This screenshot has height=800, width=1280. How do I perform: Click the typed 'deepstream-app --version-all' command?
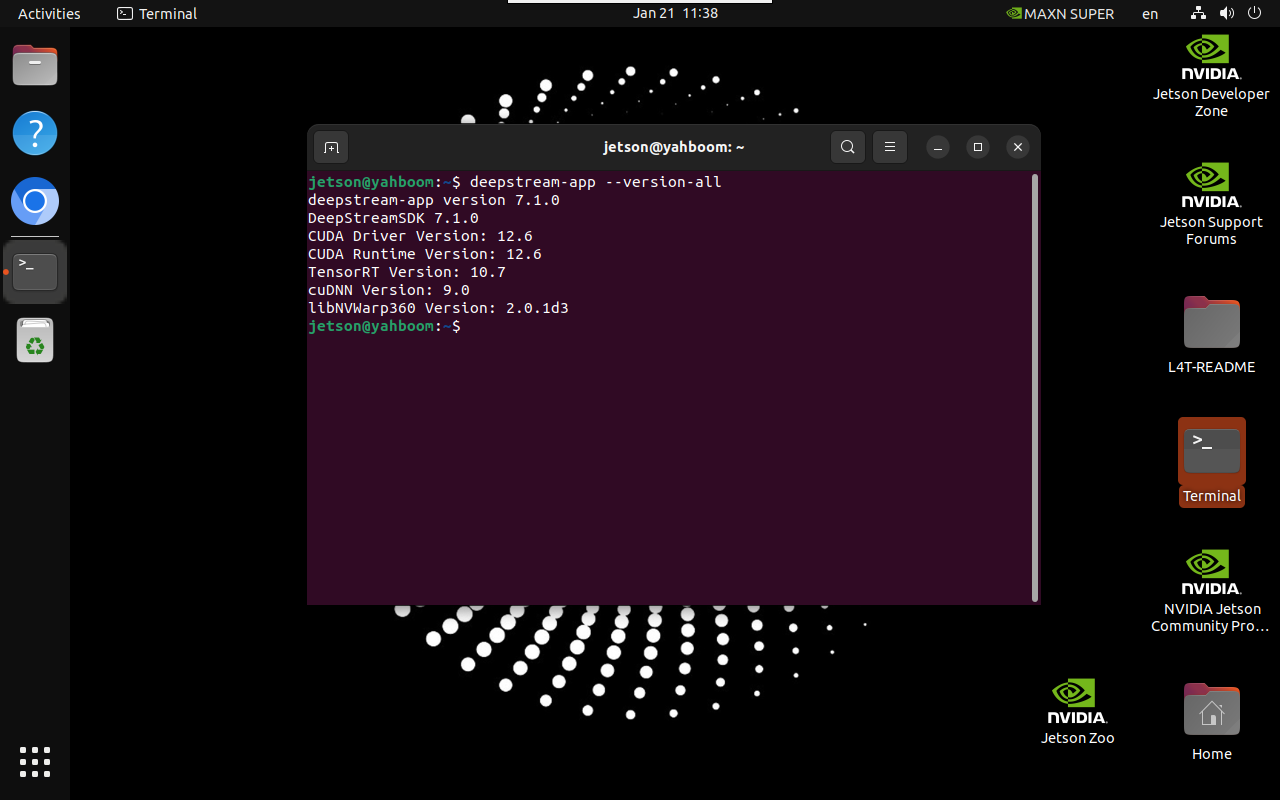[x=595, y=182]
